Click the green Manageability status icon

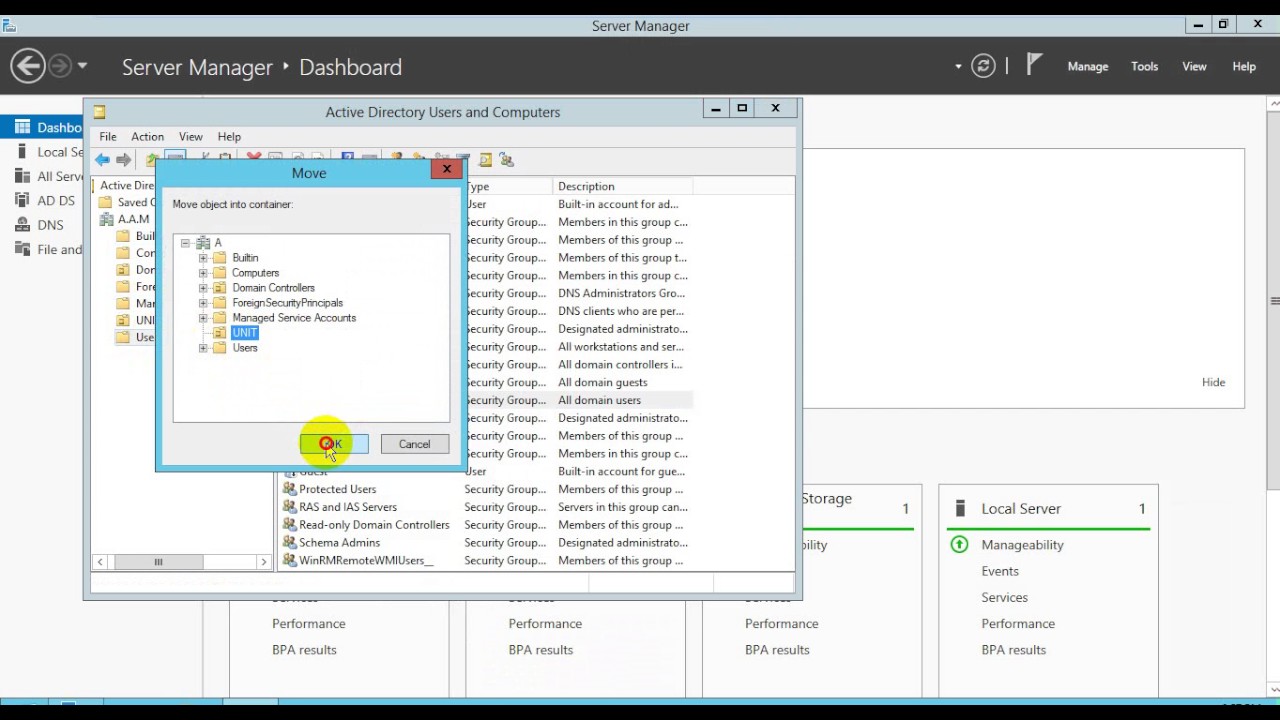(x=959, y=545)
